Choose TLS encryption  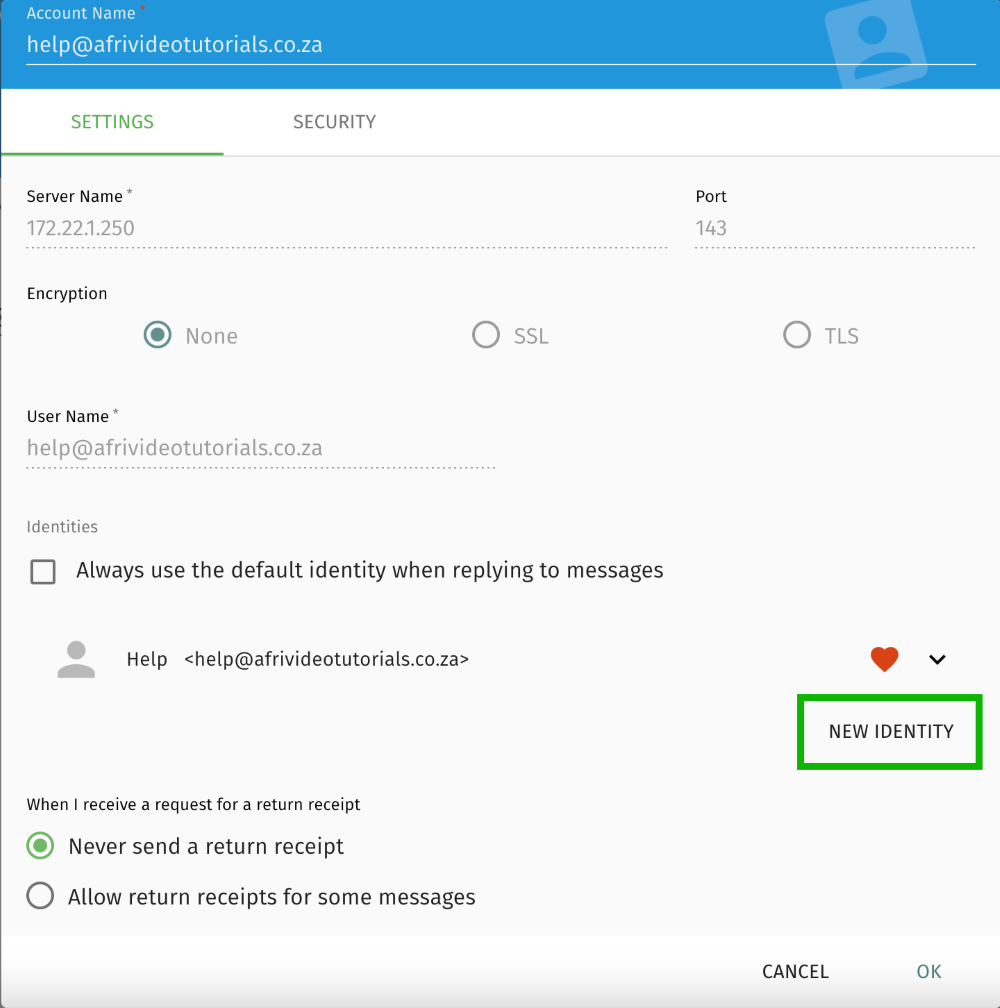point(797,335)
